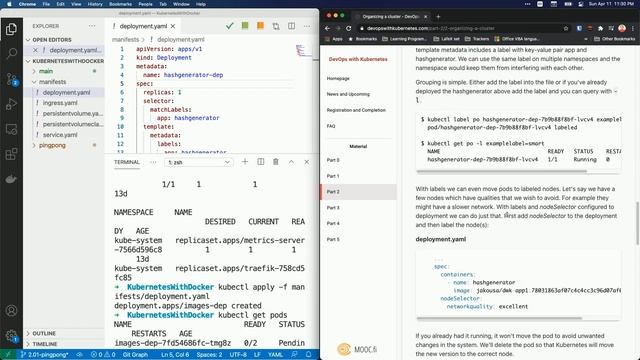This screenshot has width=640, height=360.
Task: Open the FAQ link in sidebar
Action: [331, 126]
